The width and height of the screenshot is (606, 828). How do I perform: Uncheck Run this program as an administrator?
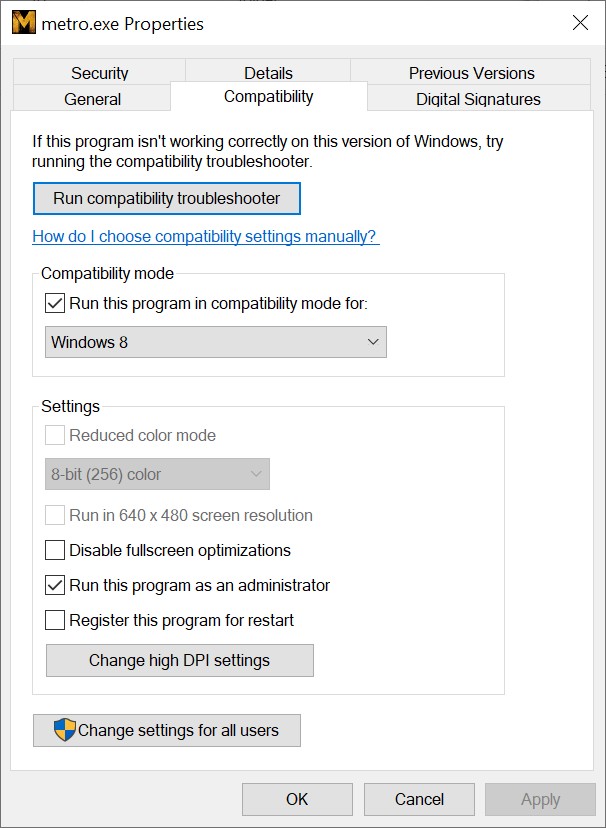56,585
